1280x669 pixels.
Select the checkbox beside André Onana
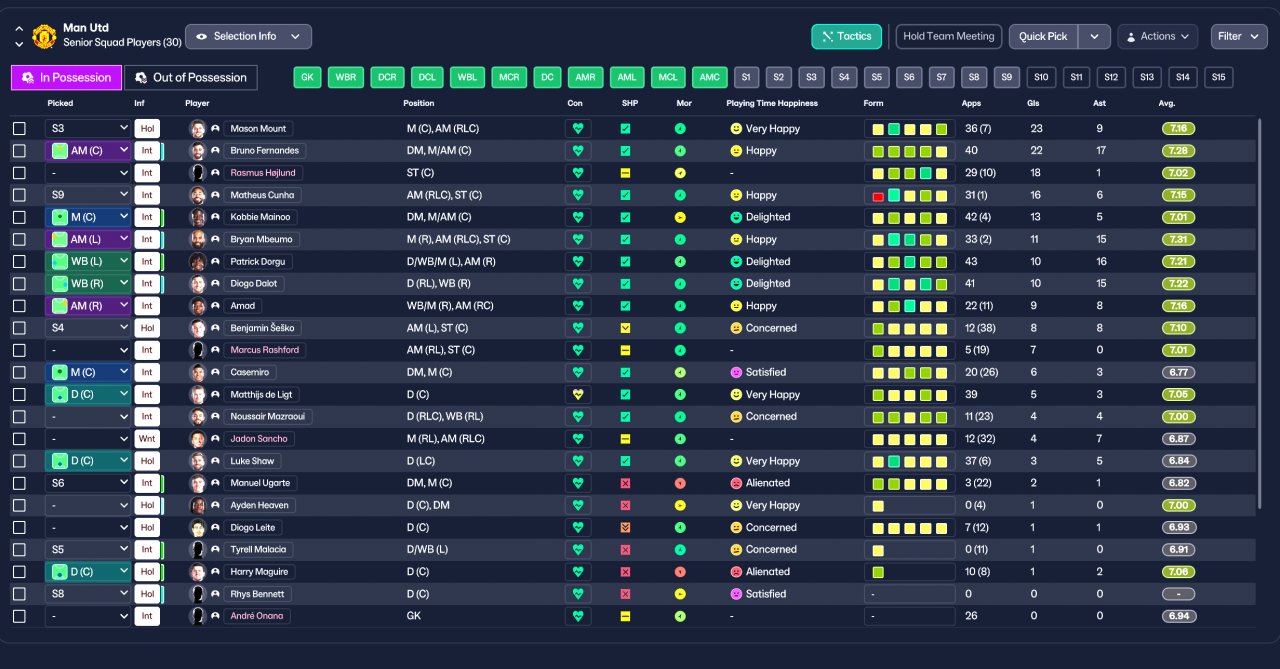click(x=19, y=616)
